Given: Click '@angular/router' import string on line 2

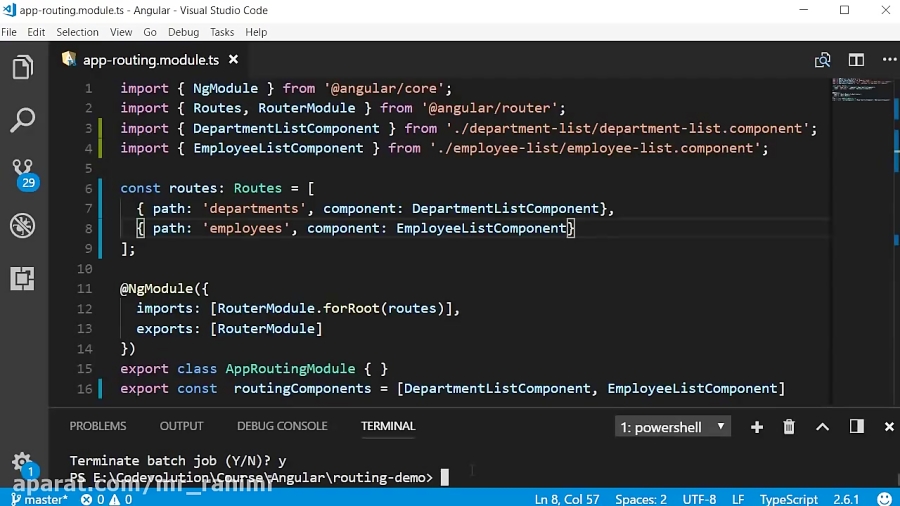Looking at the screenshot, I should click(490, 108).
